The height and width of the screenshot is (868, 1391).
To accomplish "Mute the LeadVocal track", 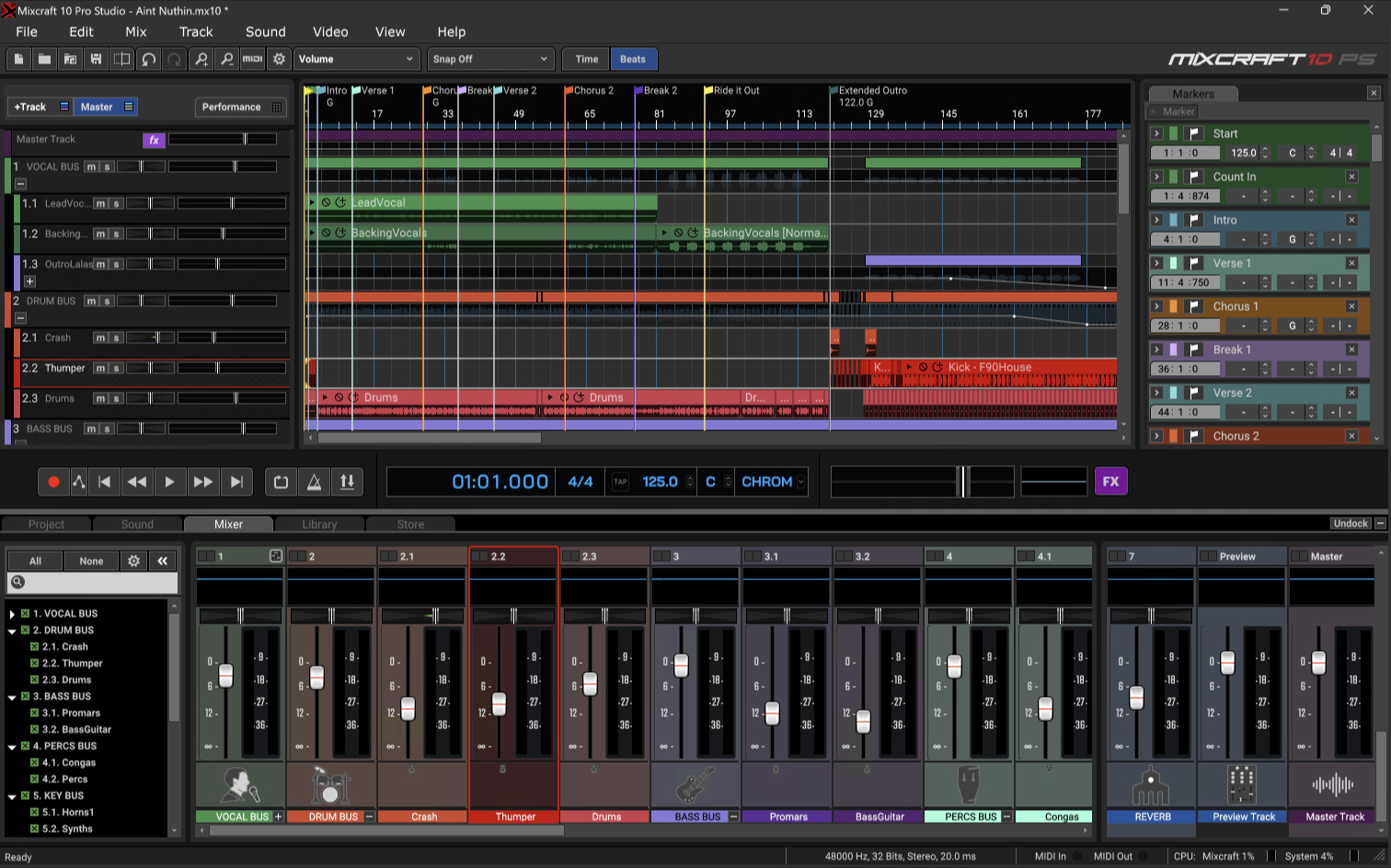I will click(101, 203).
